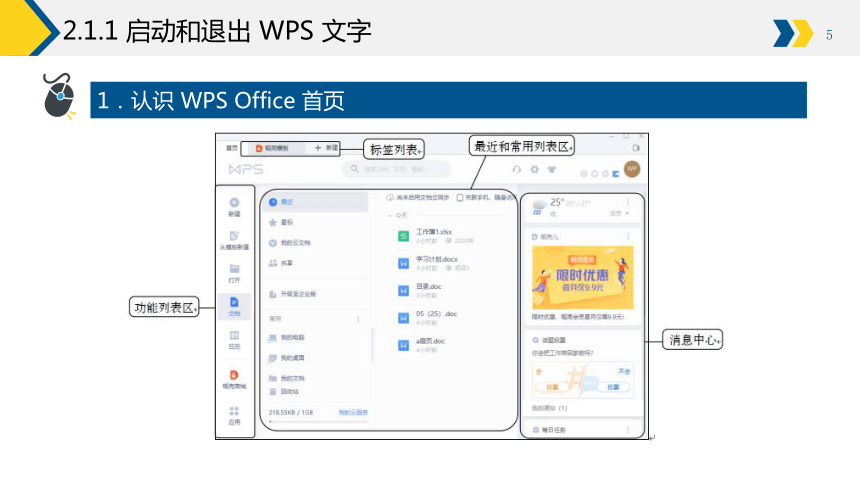Viewport: 860px width, 484px height.
Task: Open the 每日任务 card more menu
Action: coord(628,430)
